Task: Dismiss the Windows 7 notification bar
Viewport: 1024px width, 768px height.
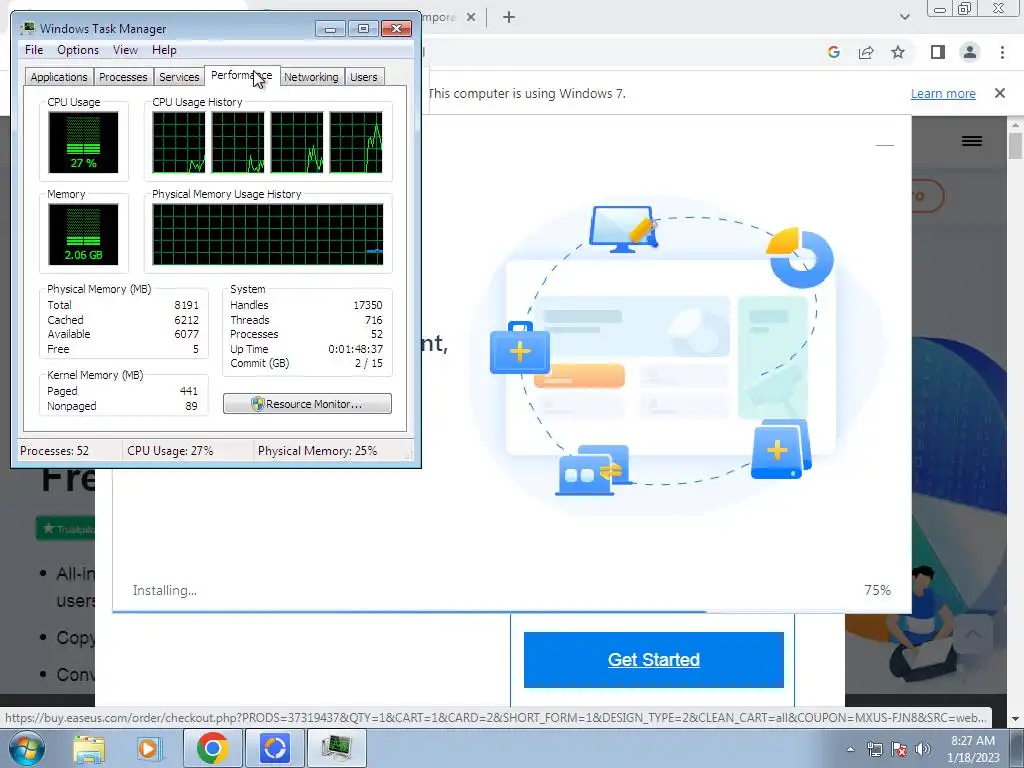Action: (1000, 93)
